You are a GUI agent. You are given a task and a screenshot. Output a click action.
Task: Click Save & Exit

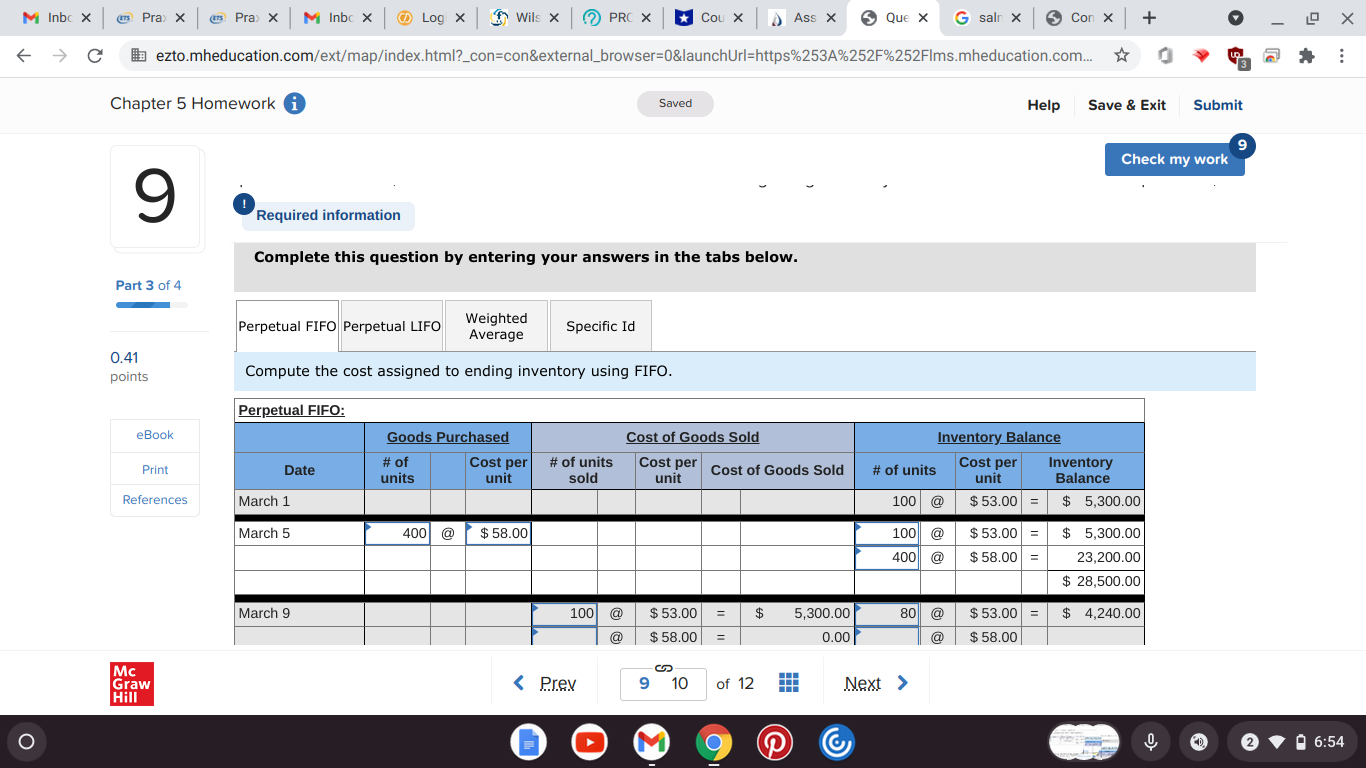[1127, 105]
